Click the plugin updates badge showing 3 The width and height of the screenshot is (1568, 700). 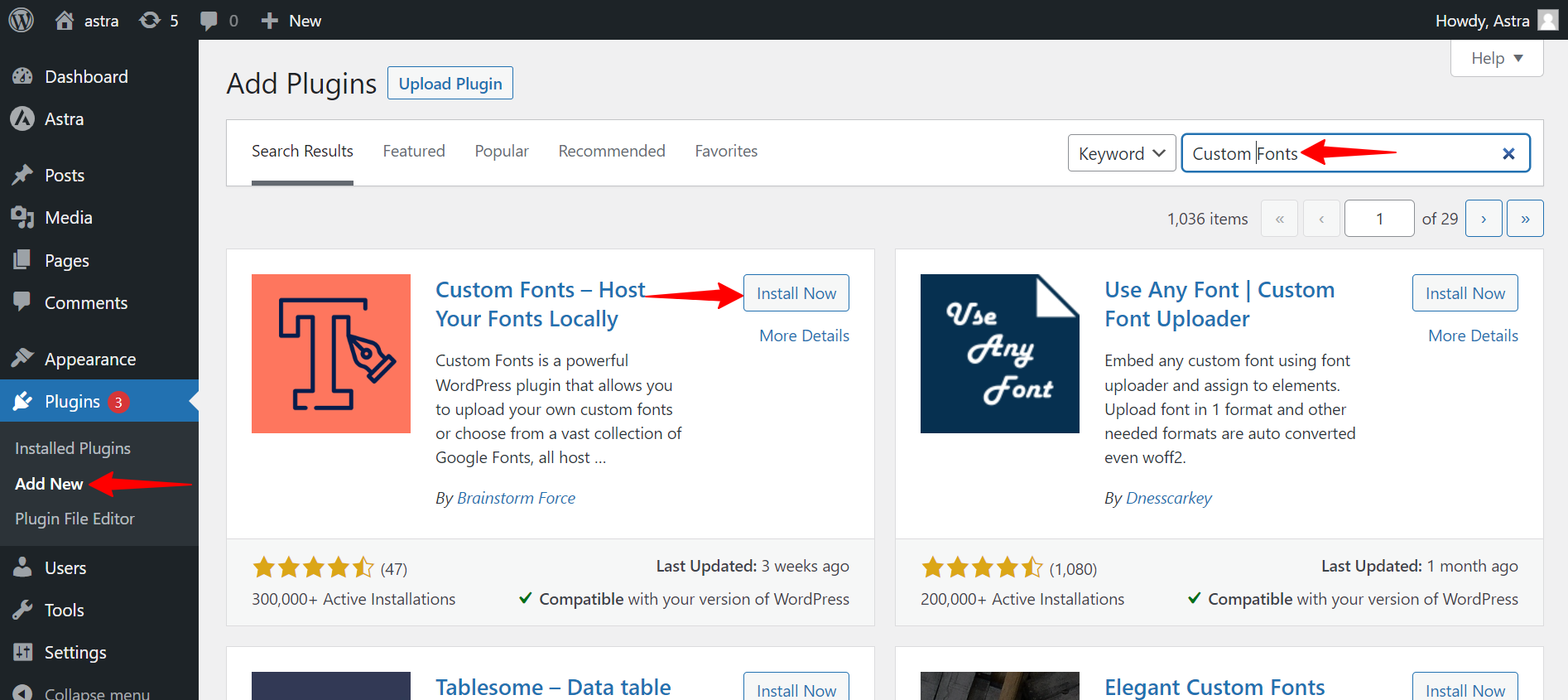(118, 402)
